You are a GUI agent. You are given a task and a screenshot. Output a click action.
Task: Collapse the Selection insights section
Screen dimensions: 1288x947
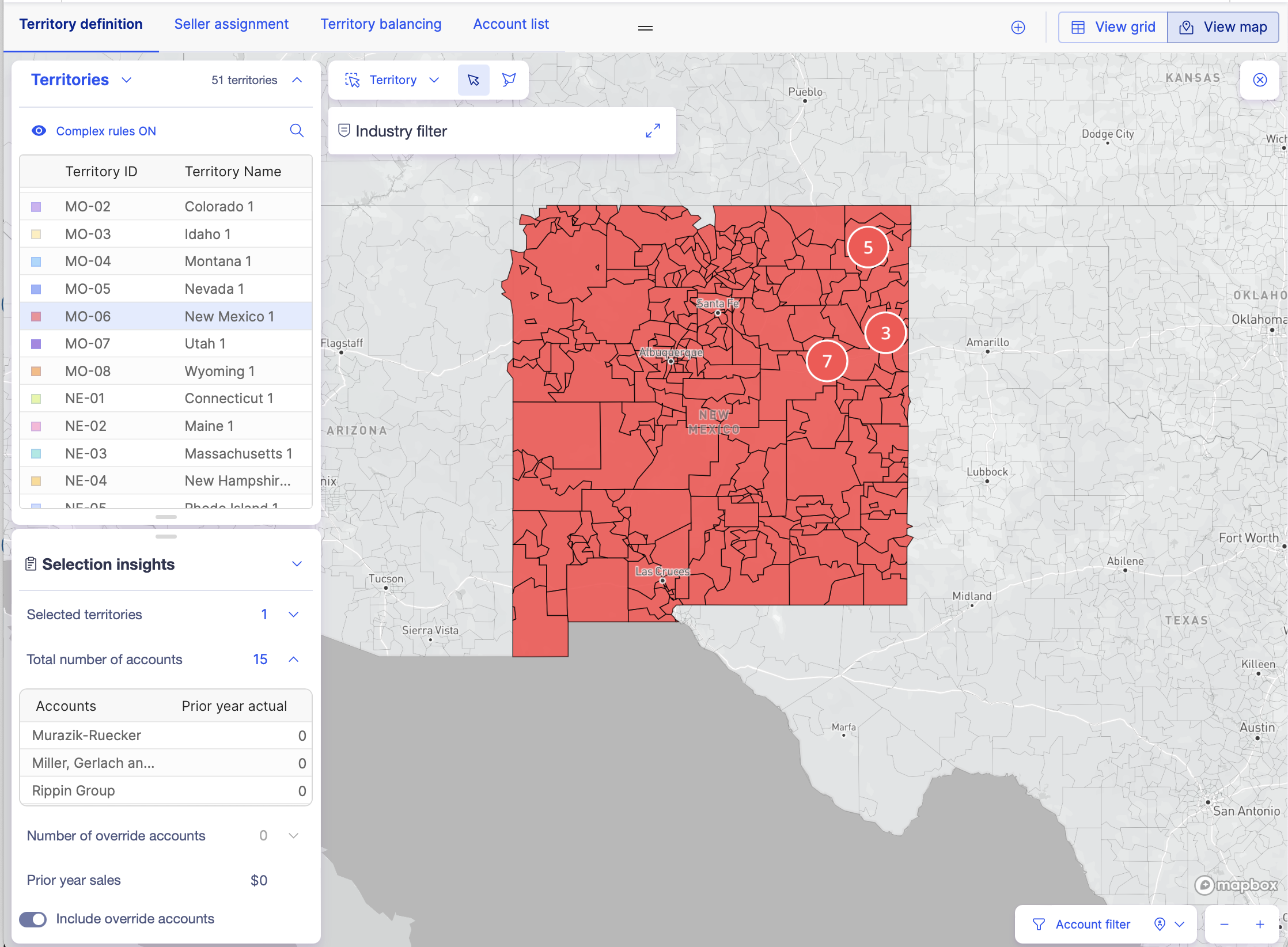point(297,564)
